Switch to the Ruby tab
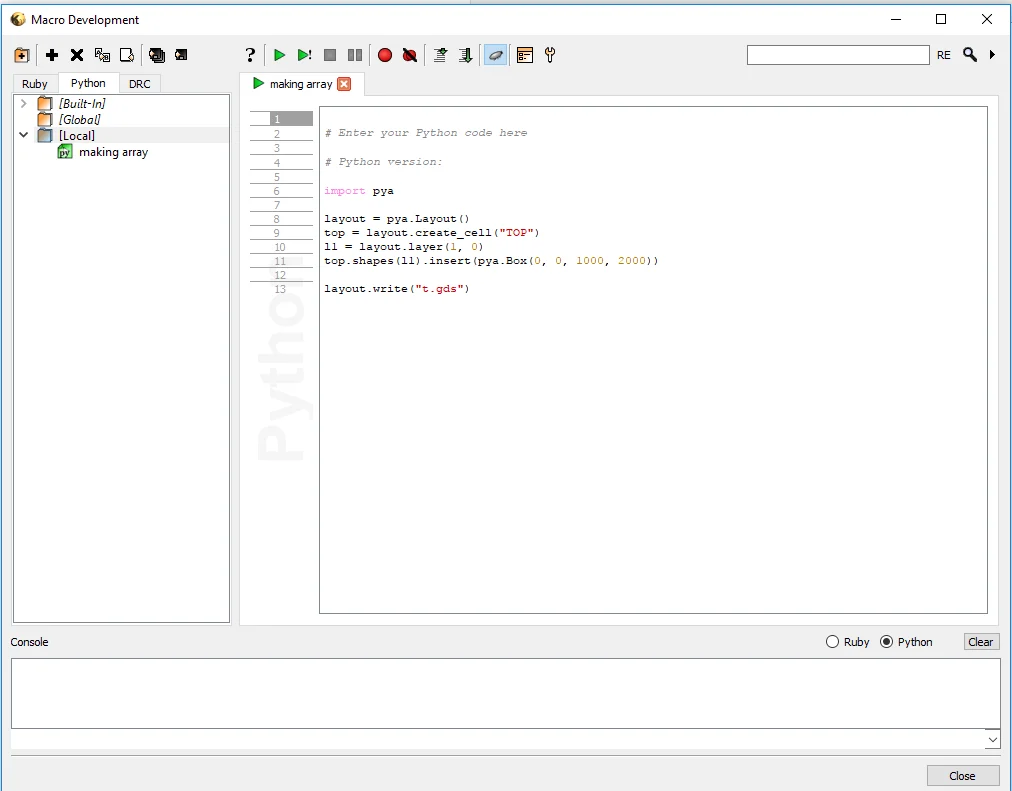 35,84
